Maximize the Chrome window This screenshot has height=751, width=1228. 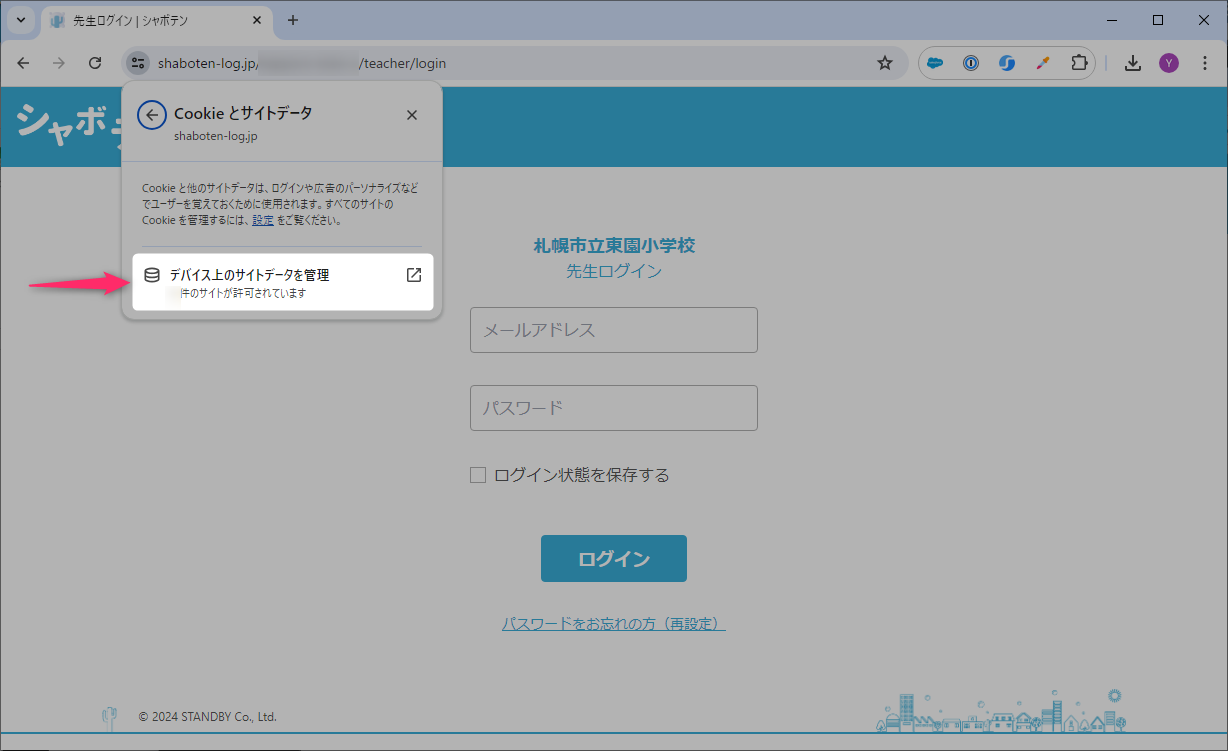point(1158,20)
